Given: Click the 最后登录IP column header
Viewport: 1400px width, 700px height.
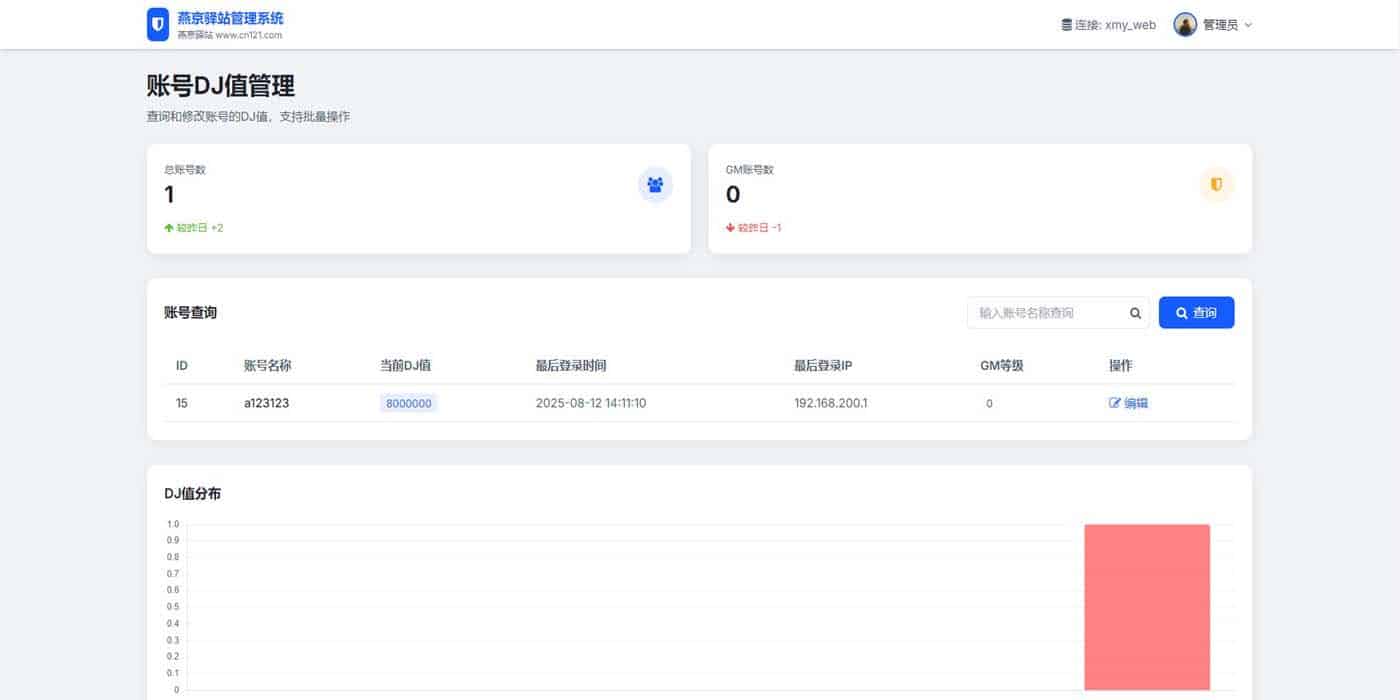Looking at the screenshot, I should (x=823, y=366).
